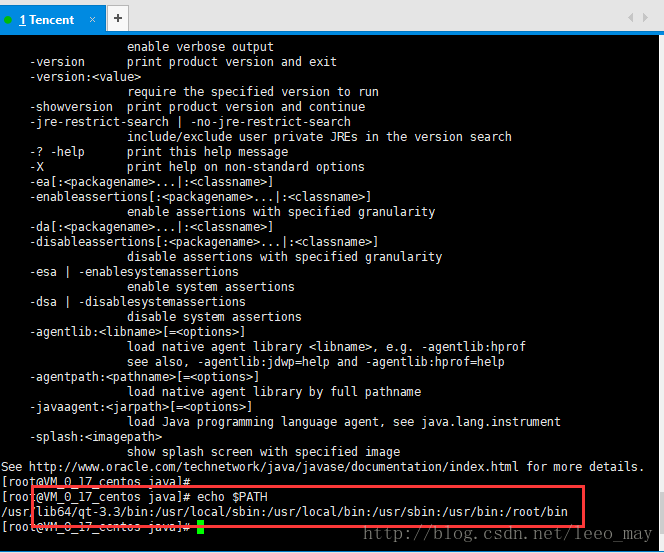Click the '-esa | -enablesystemassertions' line

[x=134, y=272]
